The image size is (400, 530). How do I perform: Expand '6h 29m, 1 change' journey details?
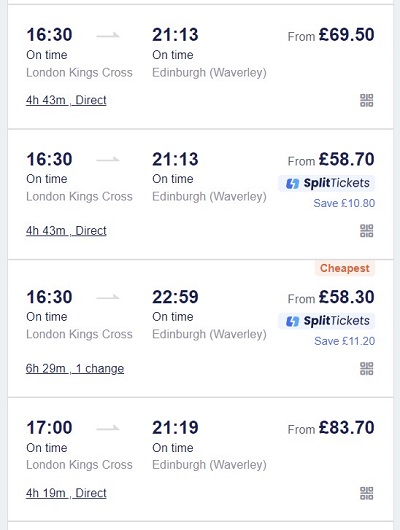[x=75, y=368]
